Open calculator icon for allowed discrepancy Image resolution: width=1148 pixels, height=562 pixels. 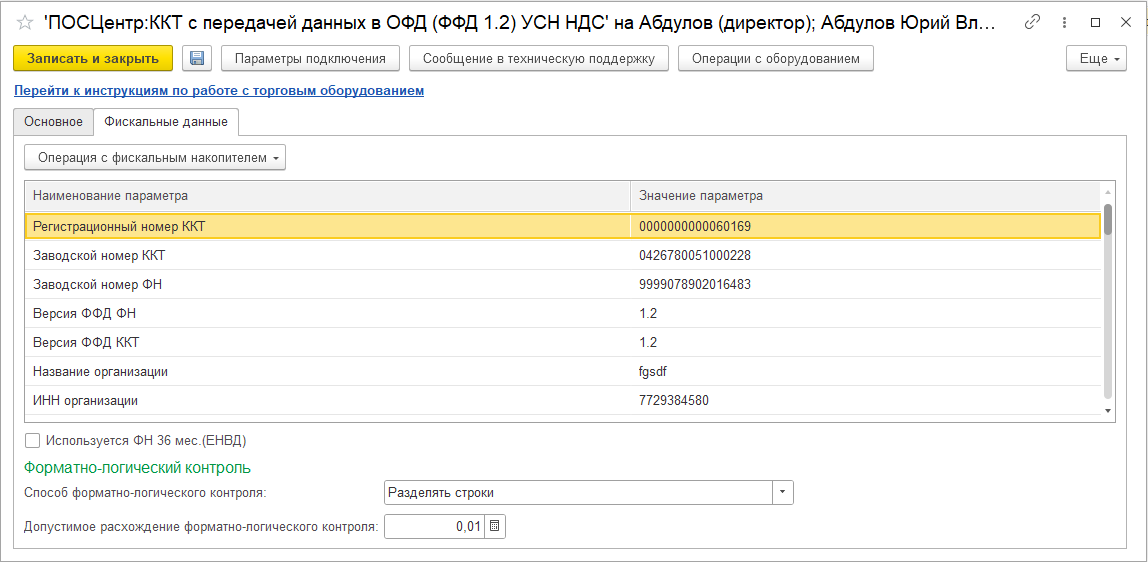495,526
